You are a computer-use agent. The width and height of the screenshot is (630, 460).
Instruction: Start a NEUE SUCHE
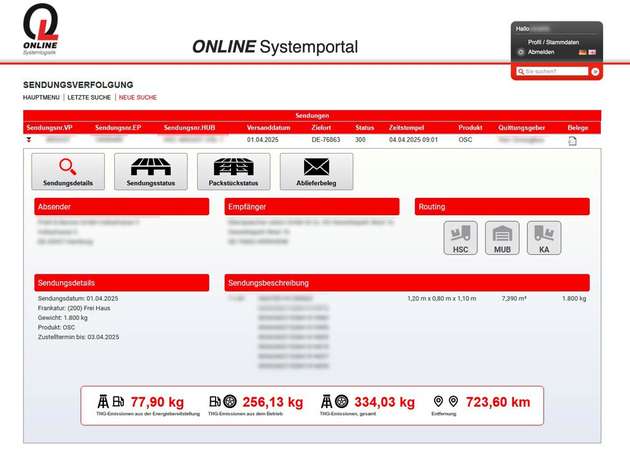138,97
